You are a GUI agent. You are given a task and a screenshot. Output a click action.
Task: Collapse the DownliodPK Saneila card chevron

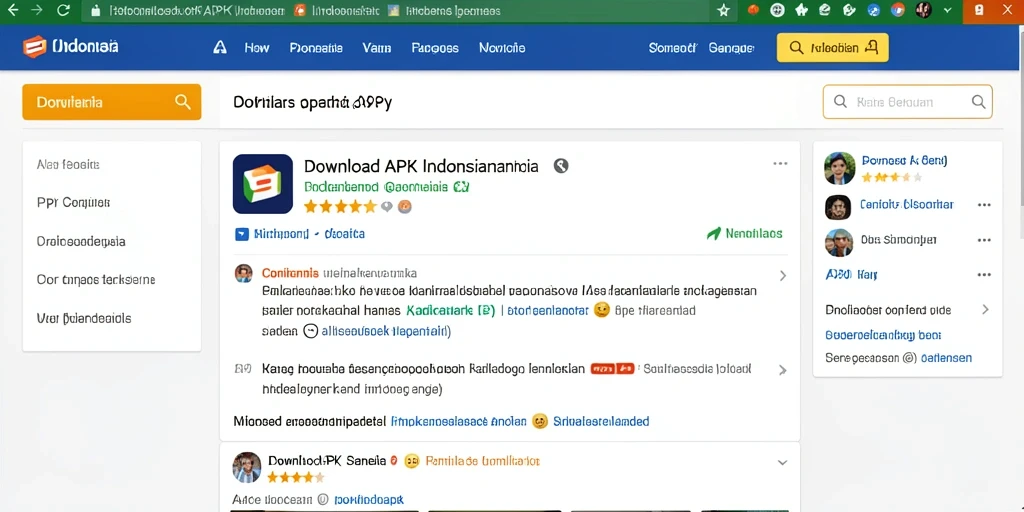point(782,462)
